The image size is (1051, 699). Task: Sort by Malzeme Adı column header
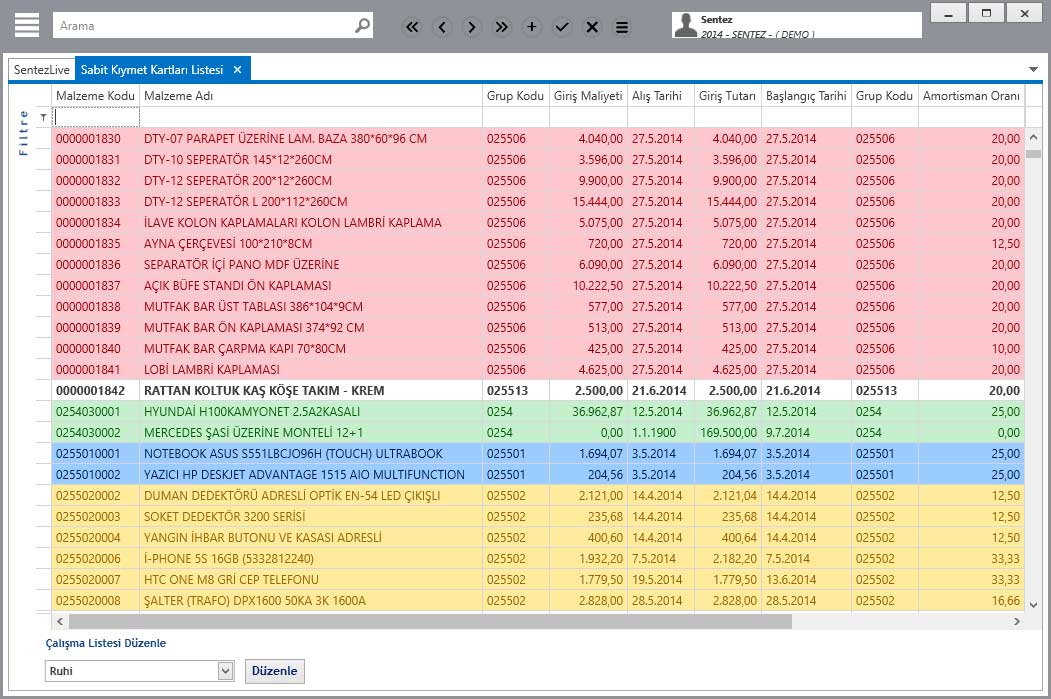311,96
